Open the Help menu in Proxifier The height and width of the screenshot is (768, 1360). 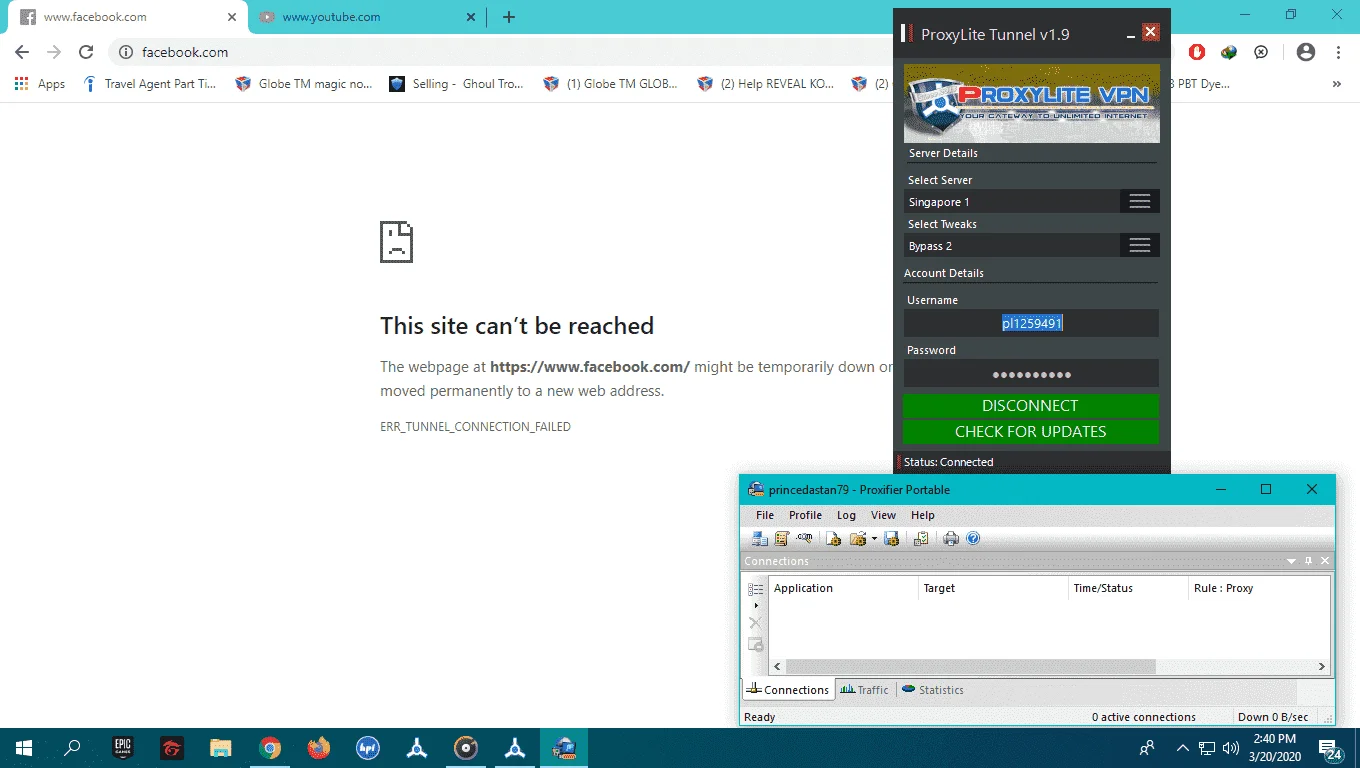[x=922, y=515]
